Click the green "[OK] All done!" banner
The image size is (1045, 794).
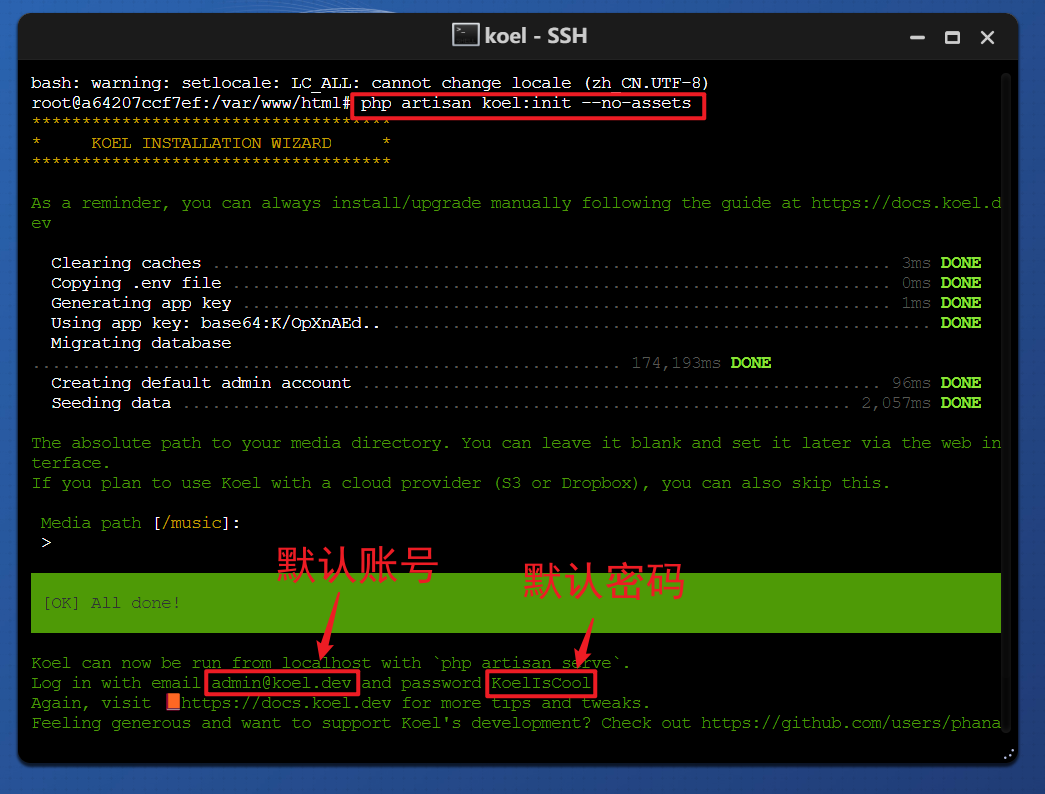pyautogui.click(x=515, y=603)
